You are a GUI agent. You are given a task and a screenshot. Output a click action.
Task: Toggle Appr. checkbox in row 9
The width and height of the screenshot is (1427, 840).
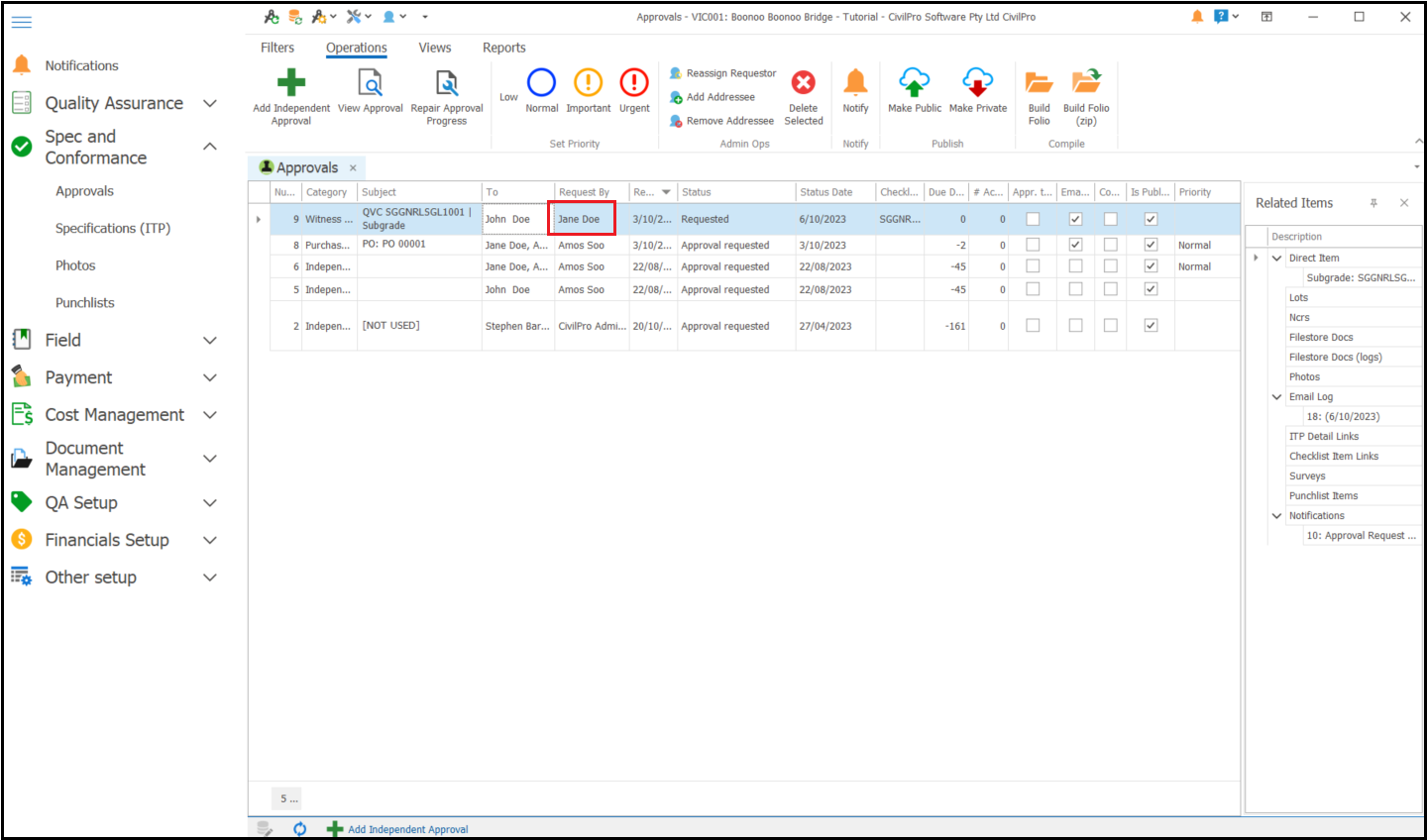click(1033, 219)
